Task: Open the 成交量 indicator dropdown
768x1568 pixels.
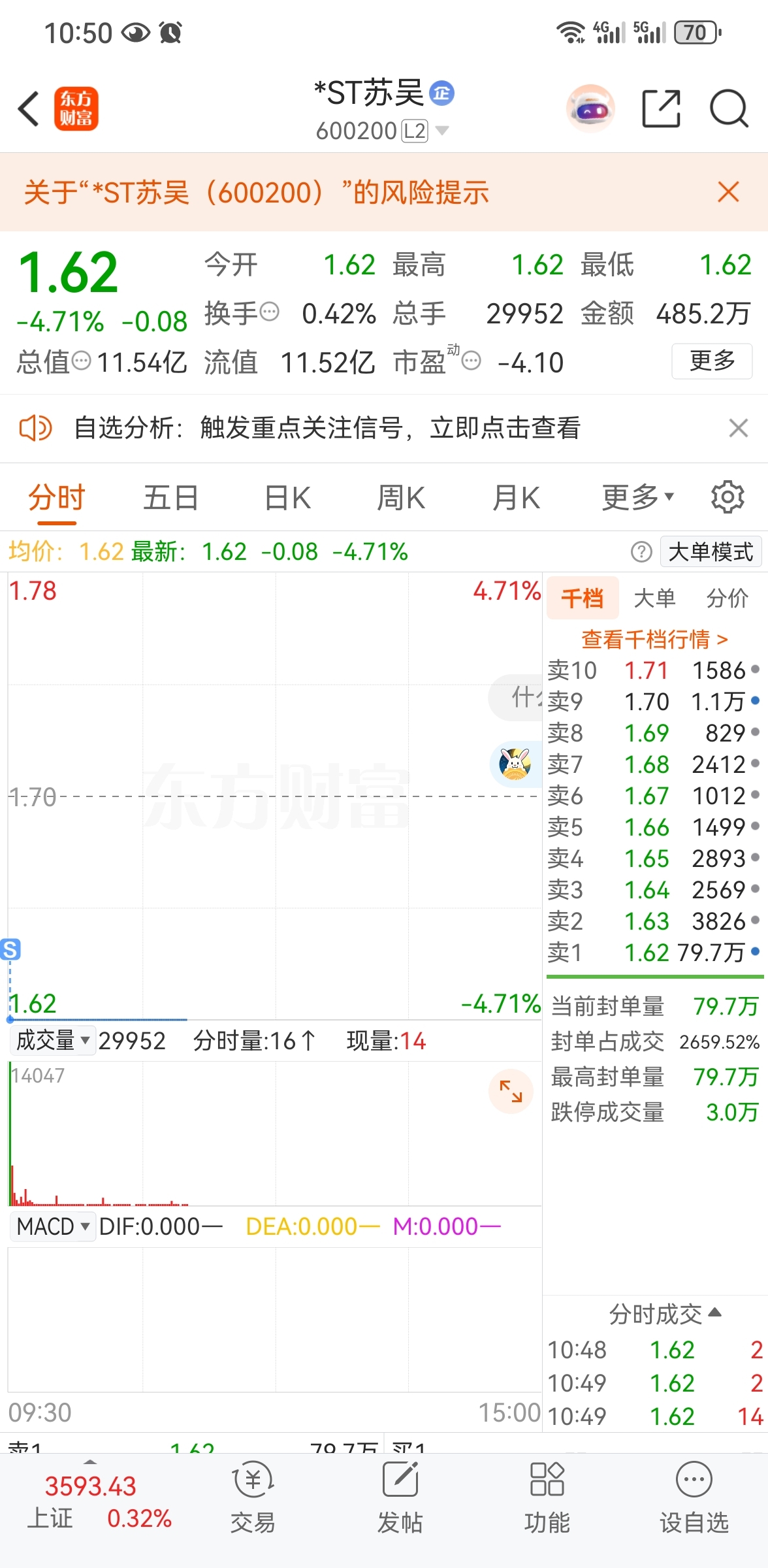Action: (52, 1041)
